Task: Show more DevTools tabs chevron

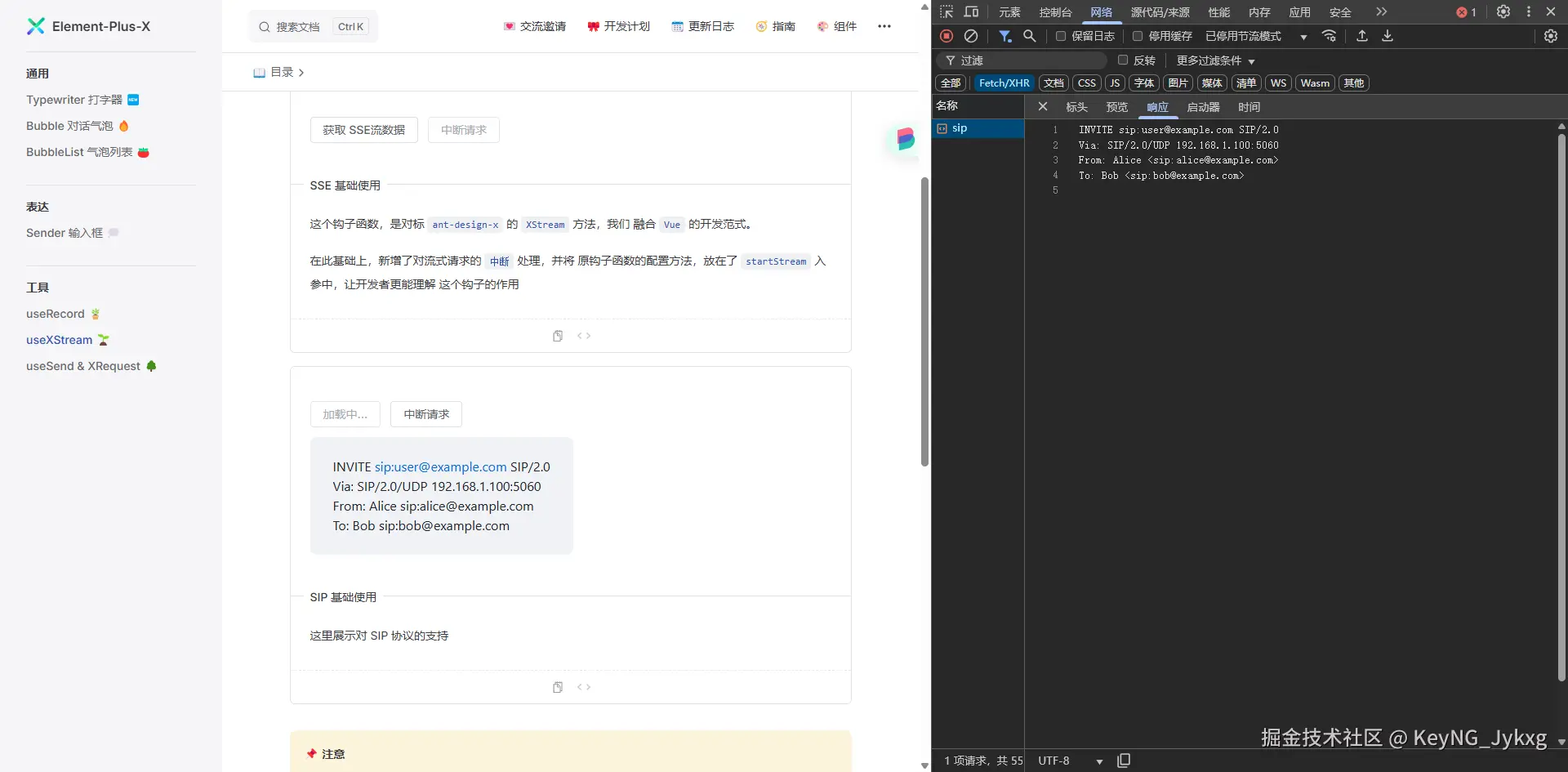Action: [x=1381, y=12]
